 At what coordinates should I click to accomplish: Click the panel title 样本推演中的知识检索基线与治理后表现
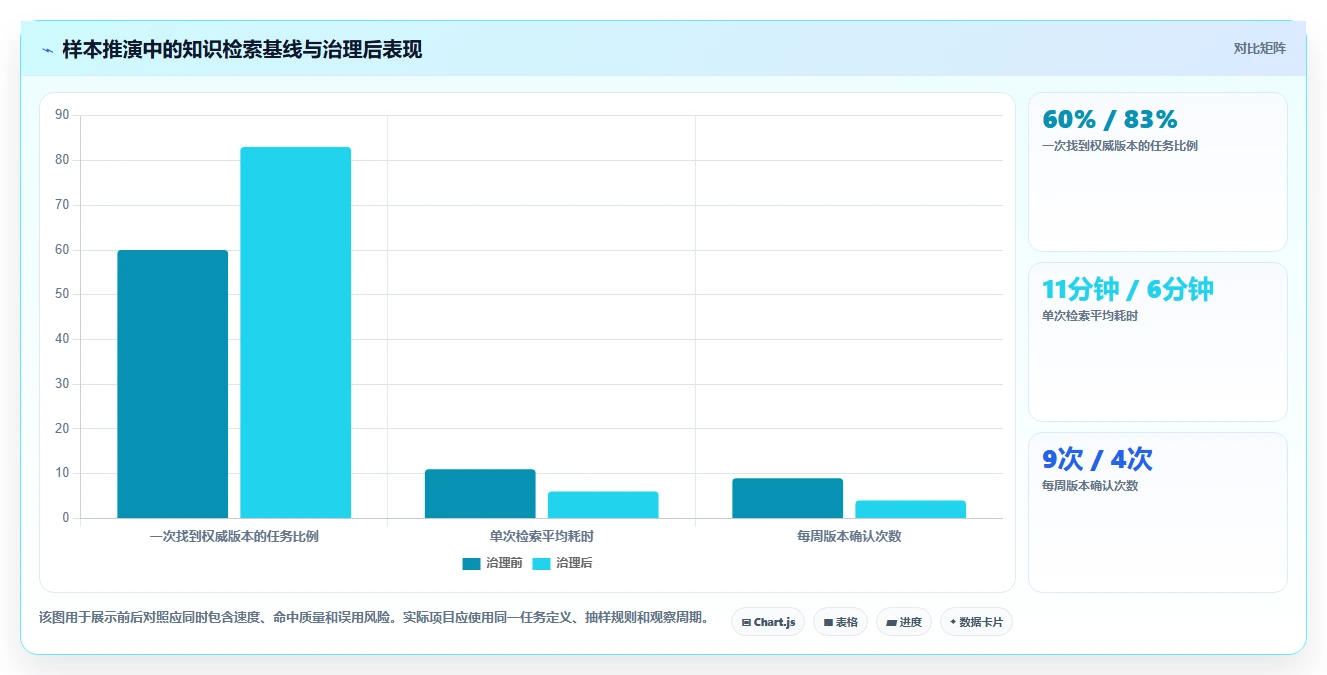pyautogui.click(x=242, y=50)
